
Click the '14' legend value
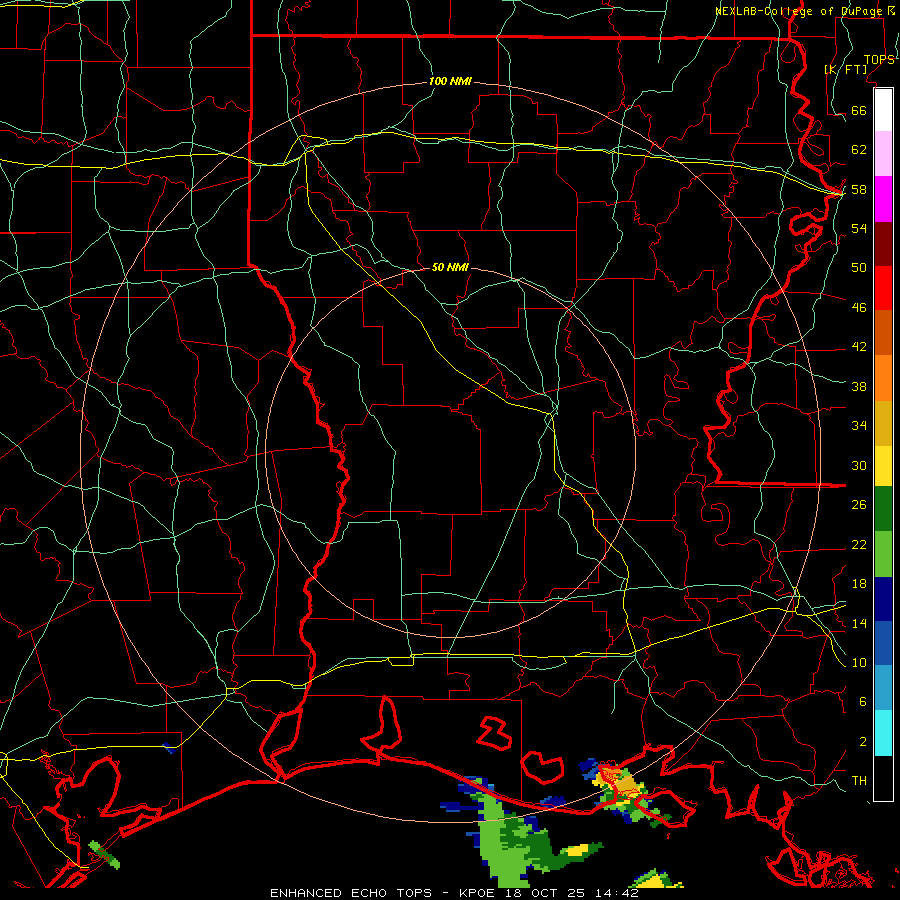[859, 623]
